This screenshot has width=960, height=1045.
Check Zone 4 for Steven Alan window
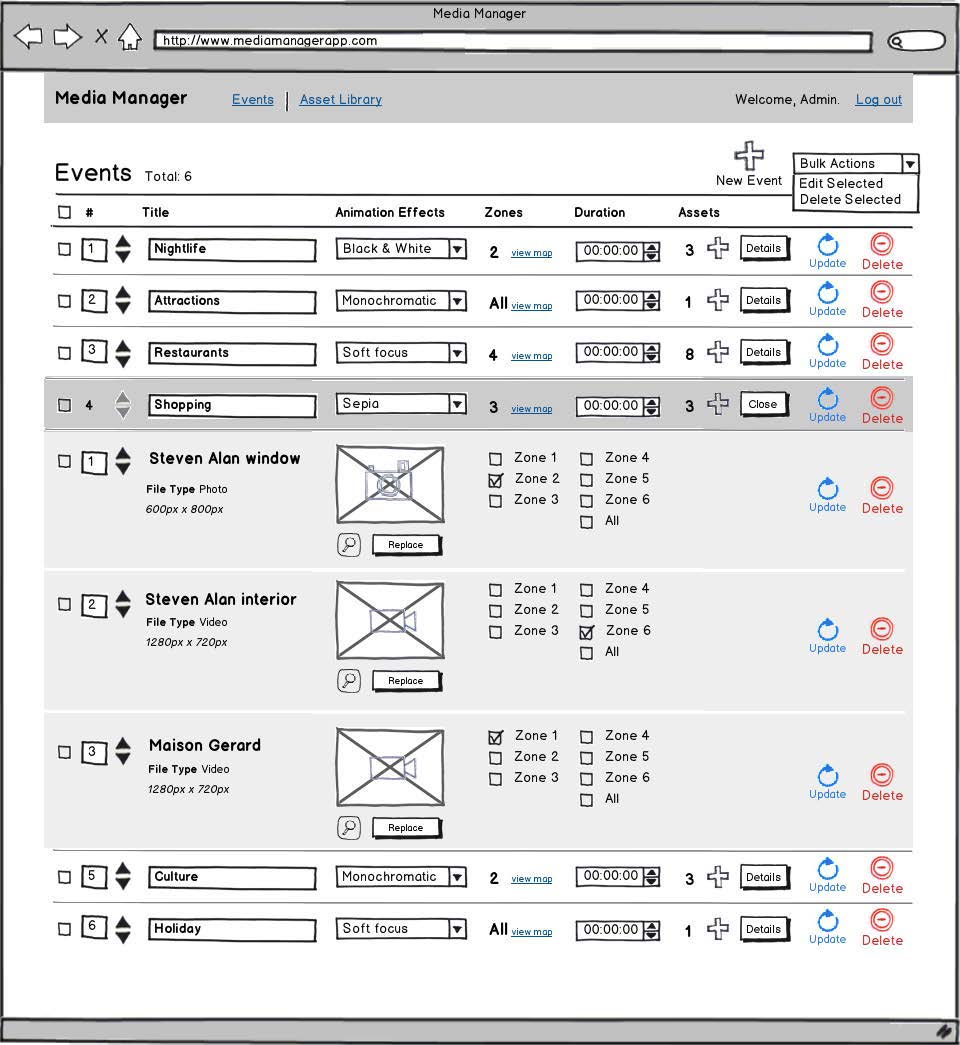coord(587,459)
